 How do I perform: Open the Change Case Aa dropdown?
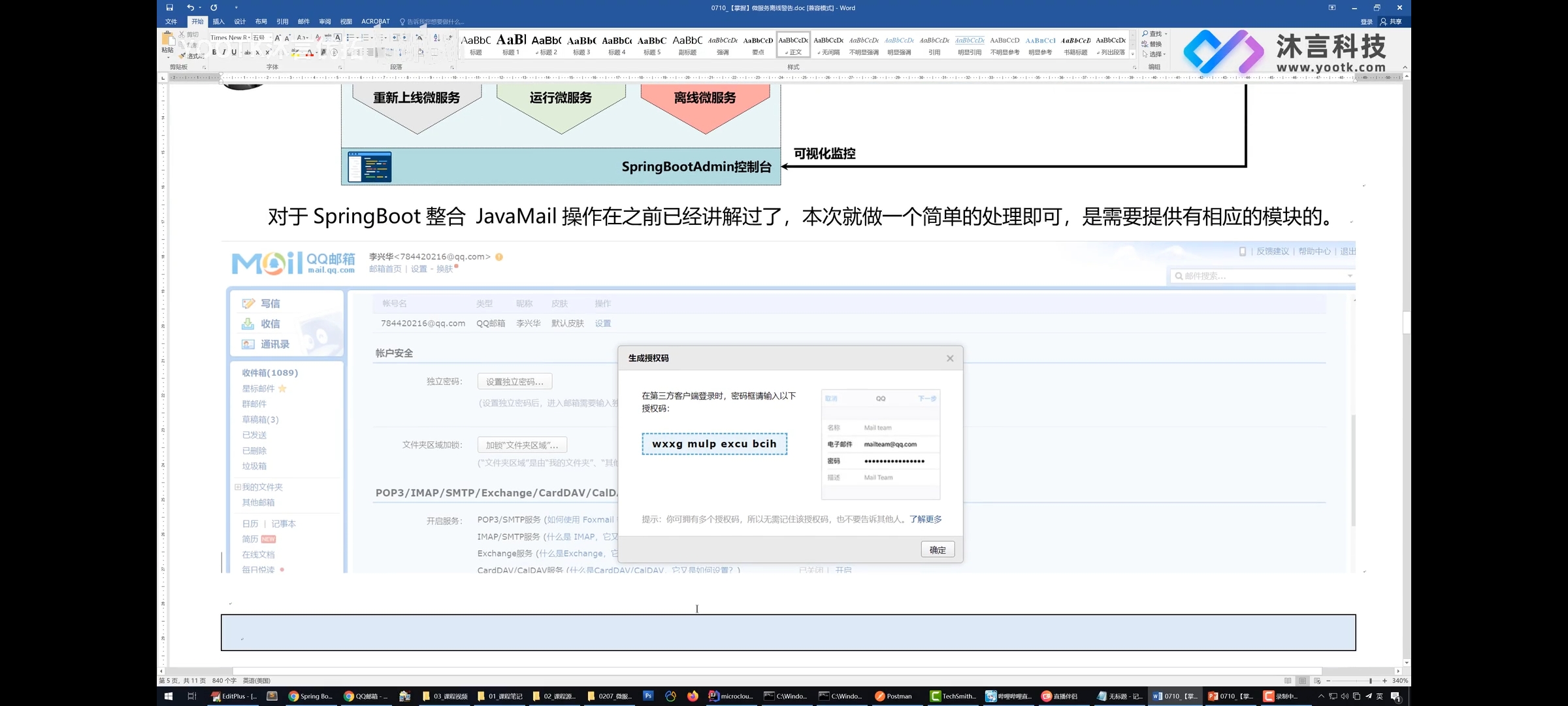tap(302, 37)
